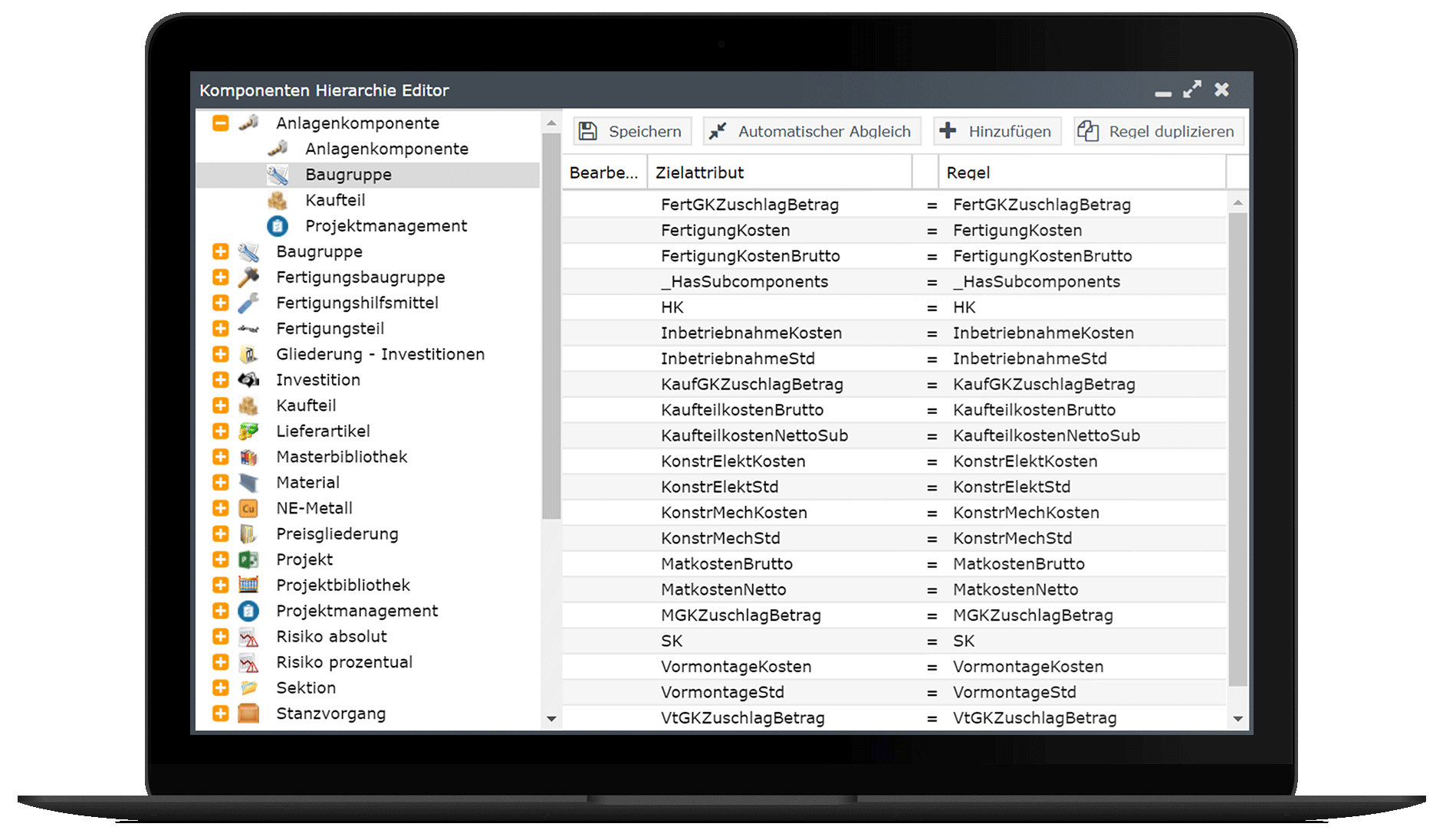Click the tree panel scrollbar thumb
The image size is (1446, 840).
pyautogui.click(x=550, y=326)
